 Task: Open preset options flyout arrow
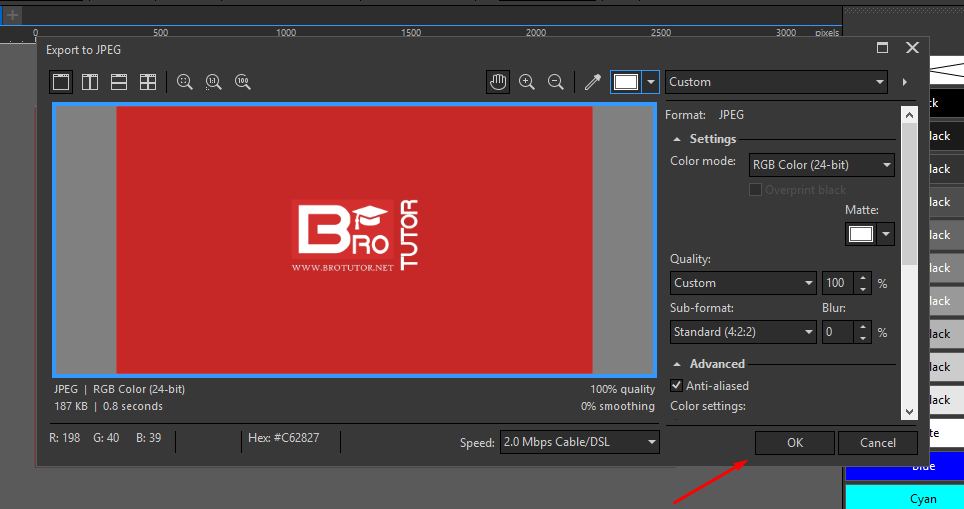point(904,82)
